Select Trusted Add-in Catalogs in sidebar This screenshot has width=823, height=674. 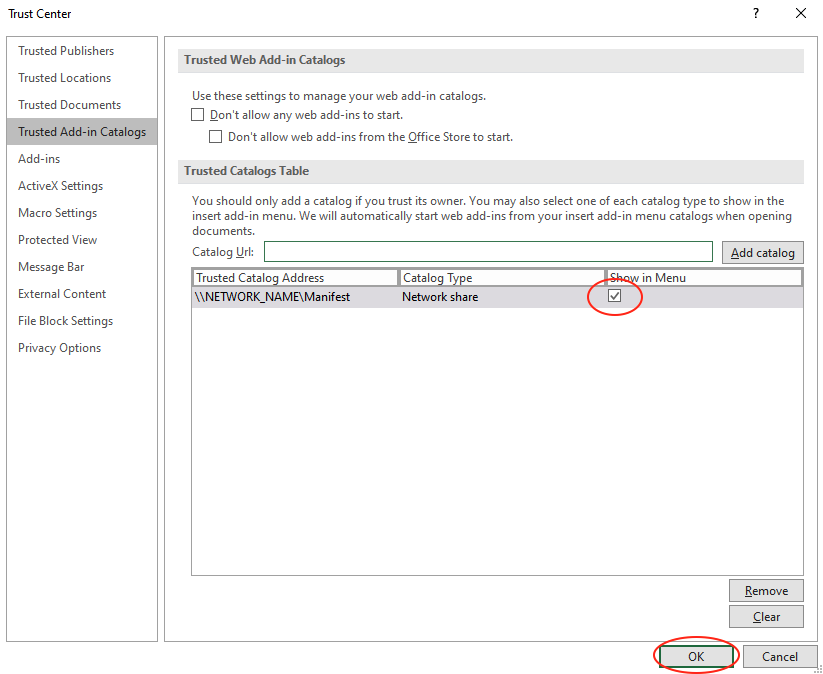click(81, 132)
